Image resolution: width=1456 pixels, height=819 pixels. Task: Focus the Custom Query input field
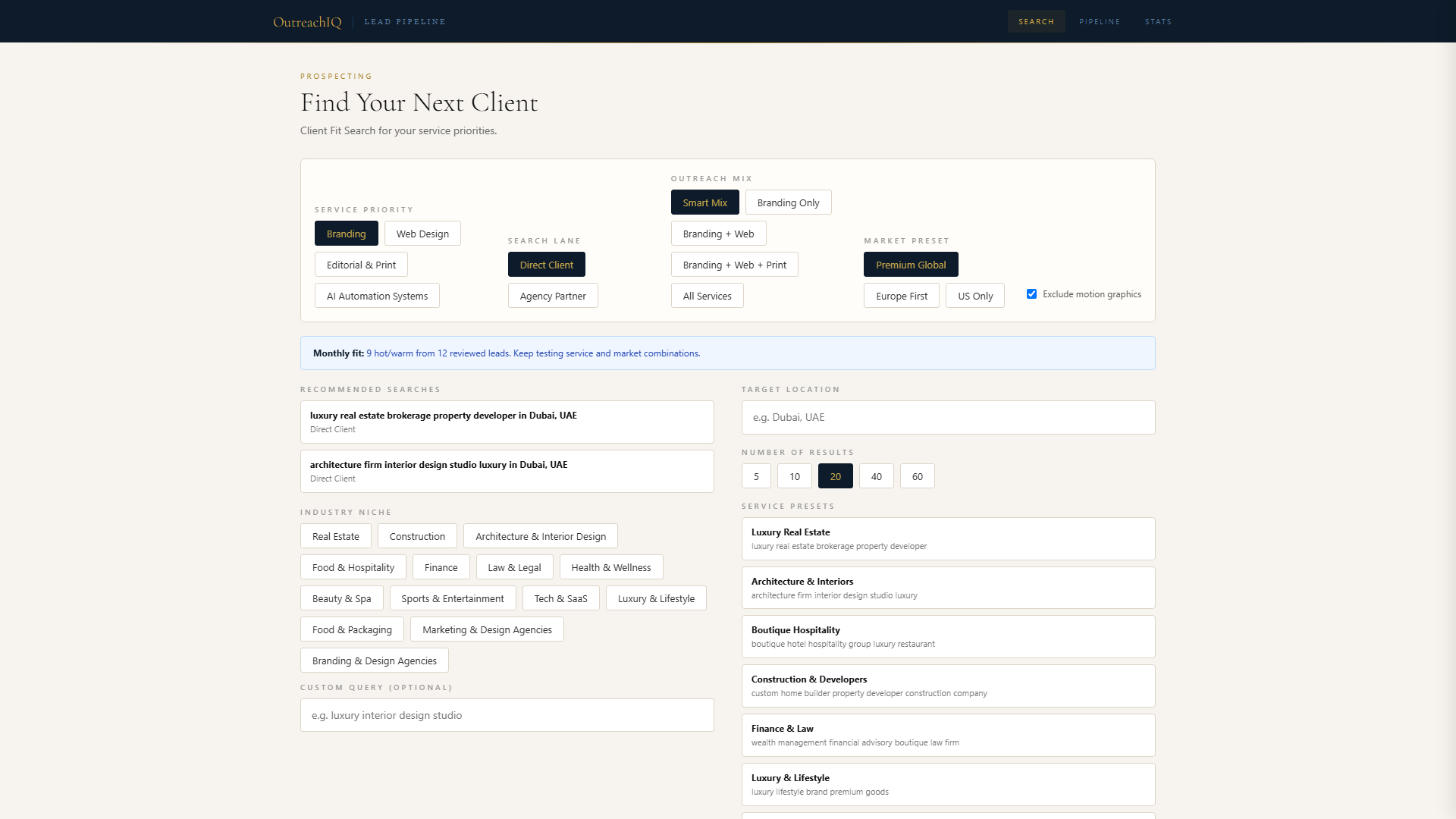pyautogui.click(x=507, y=715)
